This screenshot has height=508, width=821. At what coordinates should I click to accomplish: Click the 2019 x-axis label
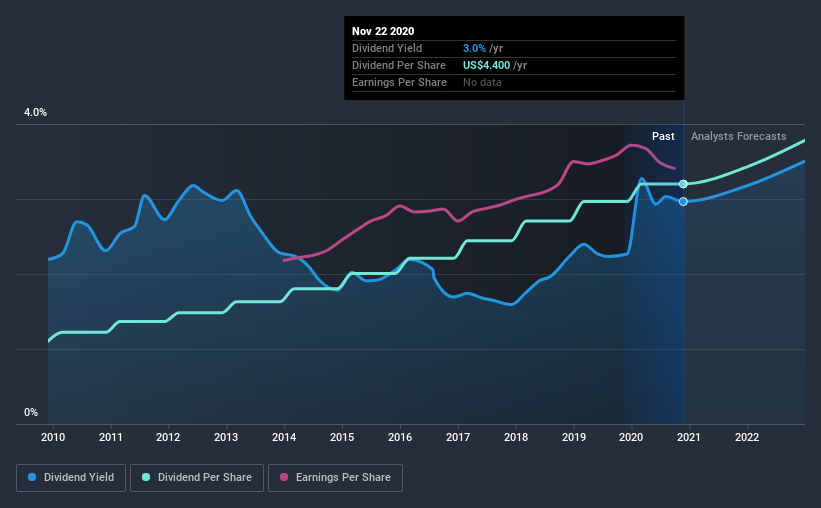pyautogui.click(x=574, y=437)
